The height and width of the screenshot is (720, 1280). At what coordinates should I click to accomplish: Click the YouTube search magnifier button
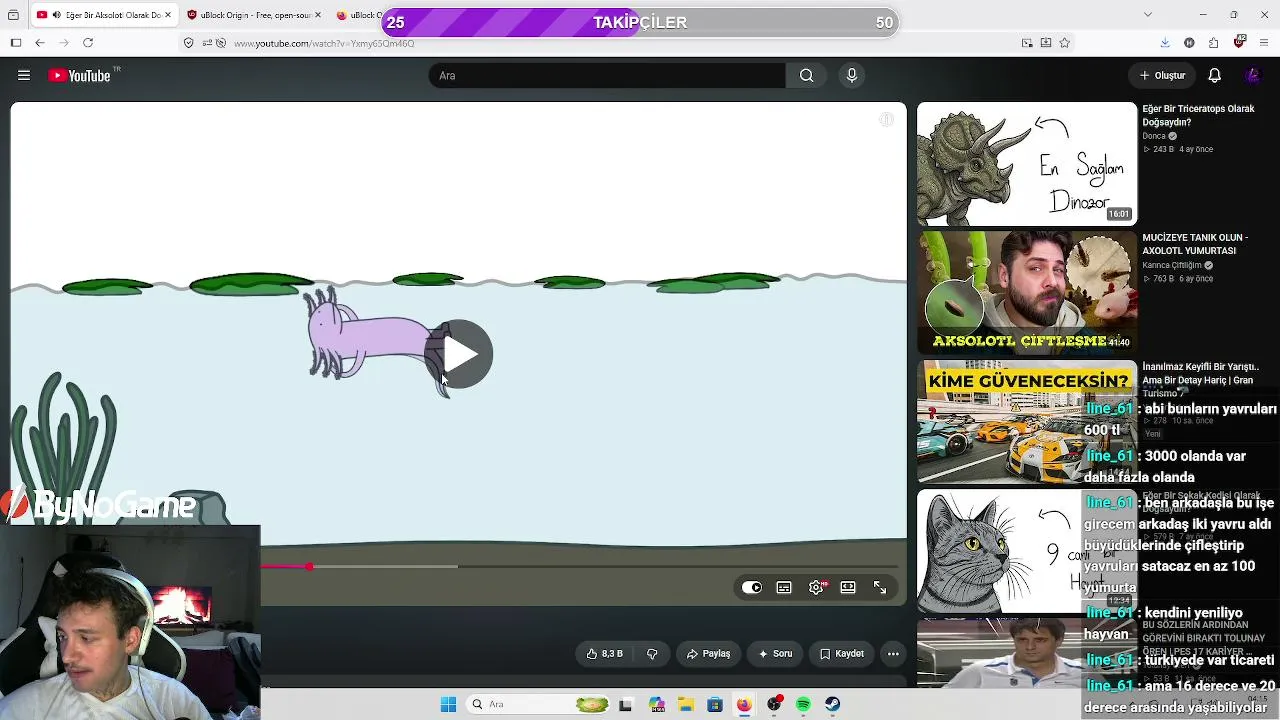(806, 75)
